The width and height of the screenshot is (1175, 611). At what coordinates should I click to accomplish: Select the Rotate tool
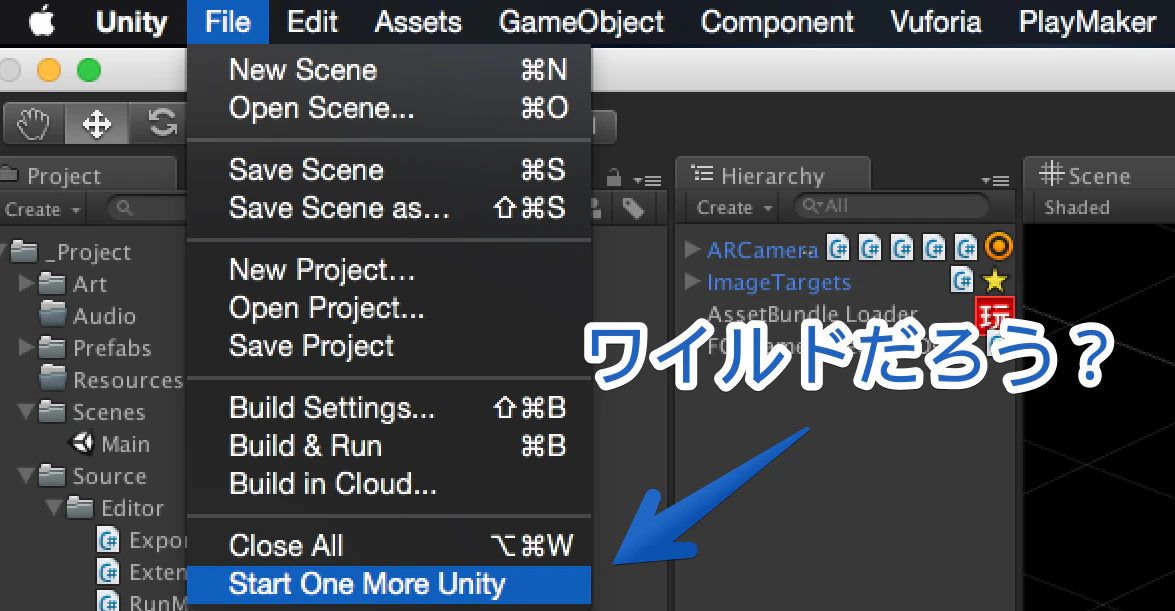[x=159, y=123]
